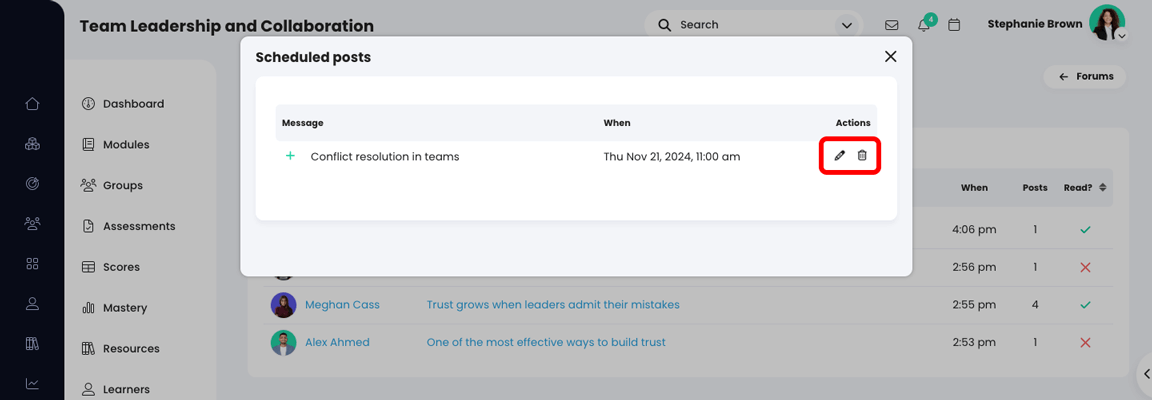Open Meghan Cass's profile link
Image resolution: width=1152 pixels, height=400 pixels.
point(342,304)
